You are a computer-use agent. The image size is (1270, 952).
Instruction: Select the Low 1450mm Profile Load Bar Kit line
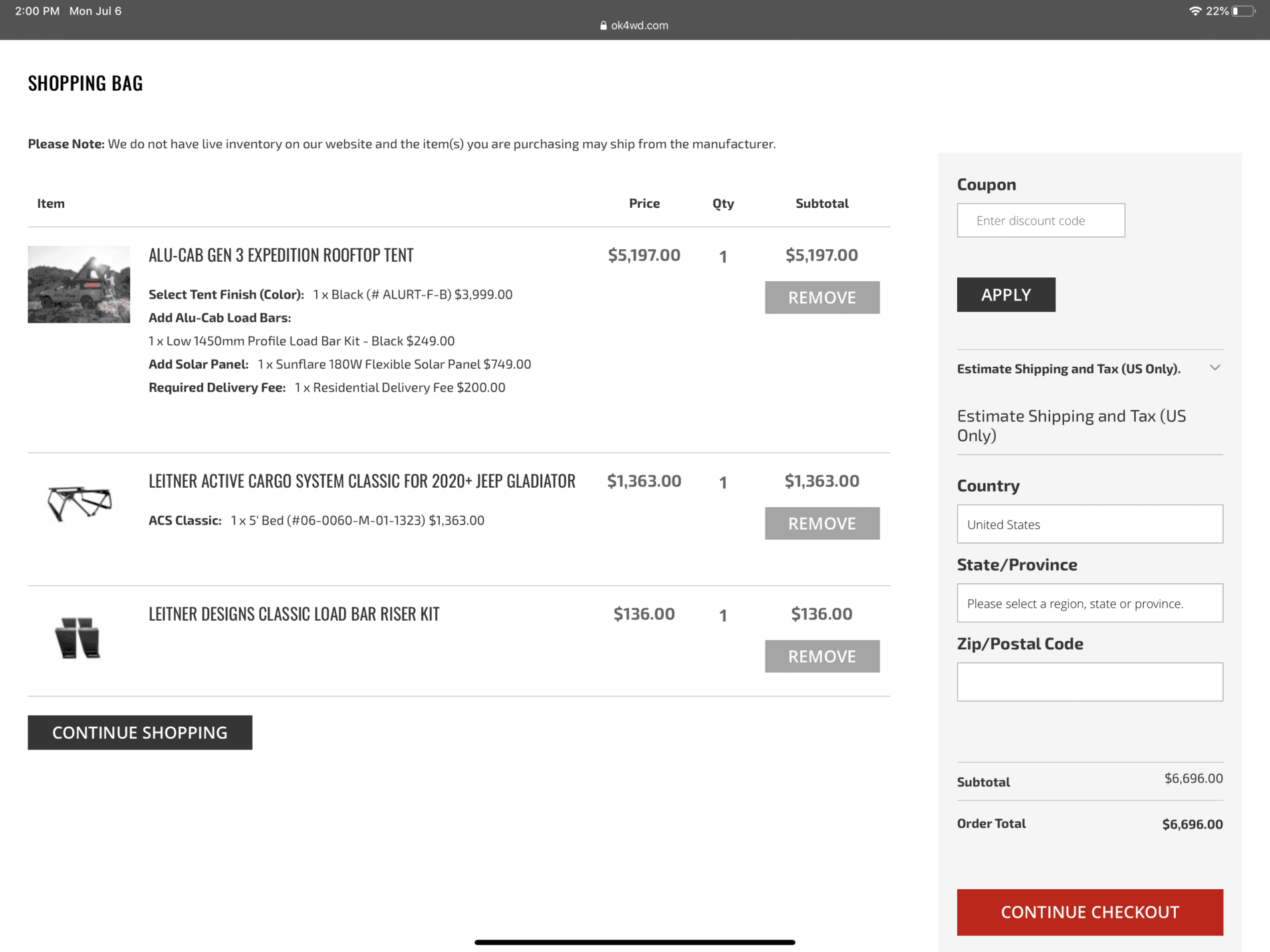pos(301,341)
